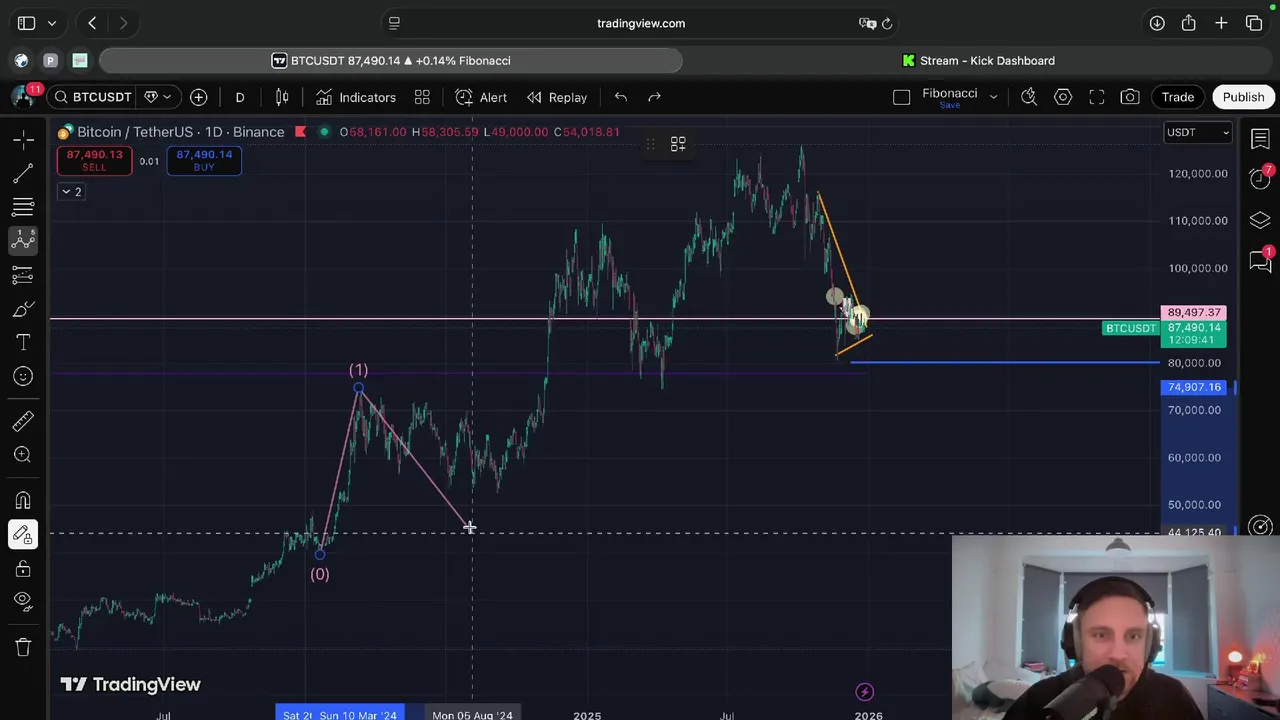Open the watchlist panel icon
This screenshot has width=1280, height=720.
(x=1260, y=139)
